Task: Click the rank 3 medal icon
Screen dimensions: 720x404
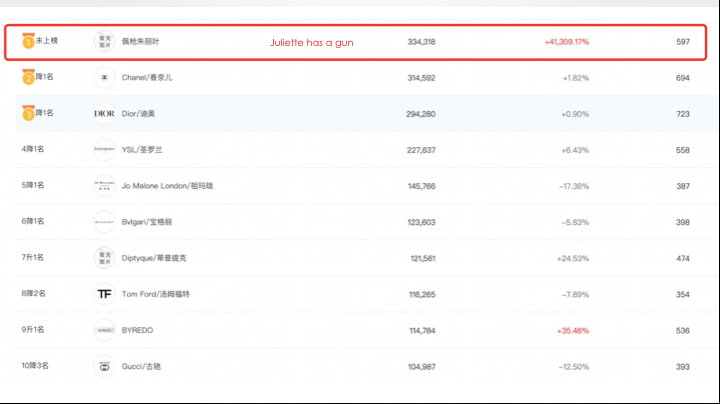Action: (x=28, y=113)
